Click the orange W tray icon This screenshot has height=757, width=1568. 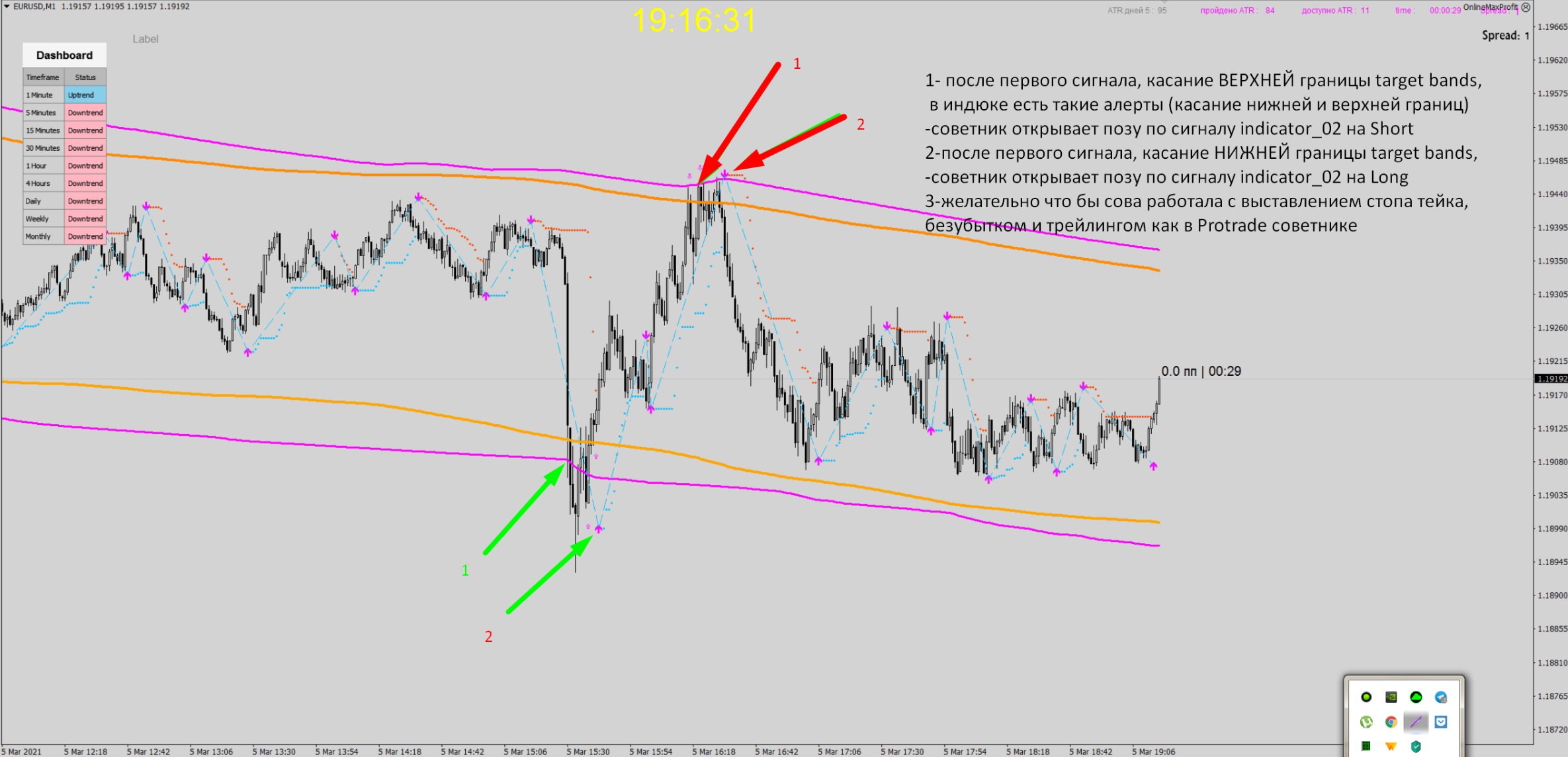pyautogui.click(x=1391, y=746)
